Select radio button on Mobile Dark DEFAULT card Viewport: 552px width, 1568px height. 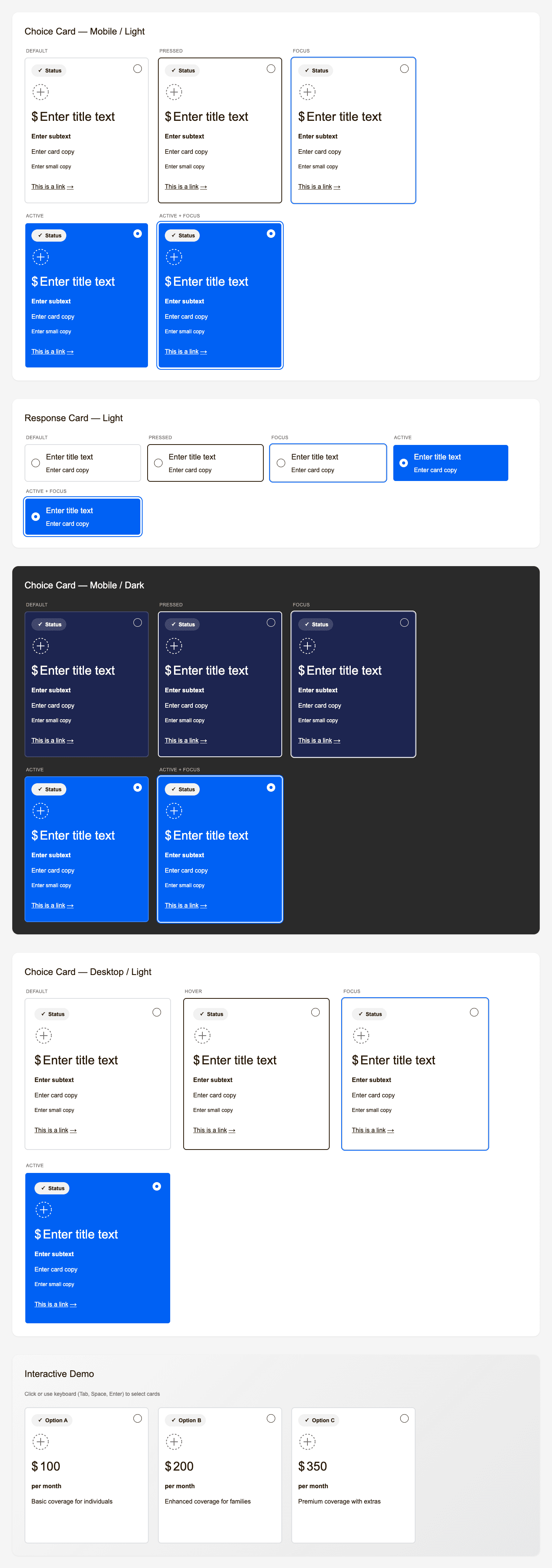pyautogui.click(x=138, y=623)
